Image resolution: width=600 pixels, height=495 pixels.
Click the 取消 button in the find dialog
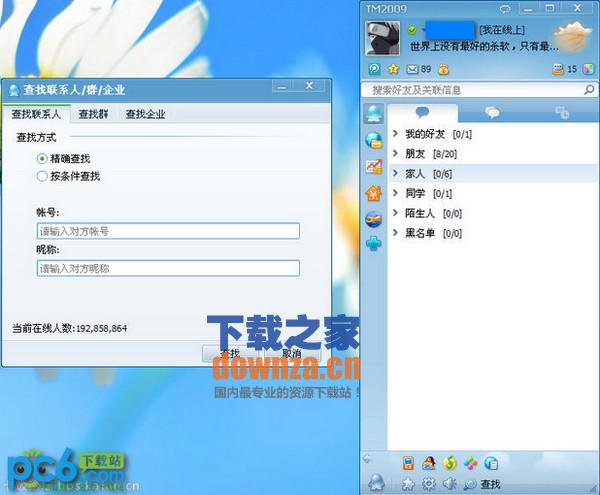(x=292, y=353)
